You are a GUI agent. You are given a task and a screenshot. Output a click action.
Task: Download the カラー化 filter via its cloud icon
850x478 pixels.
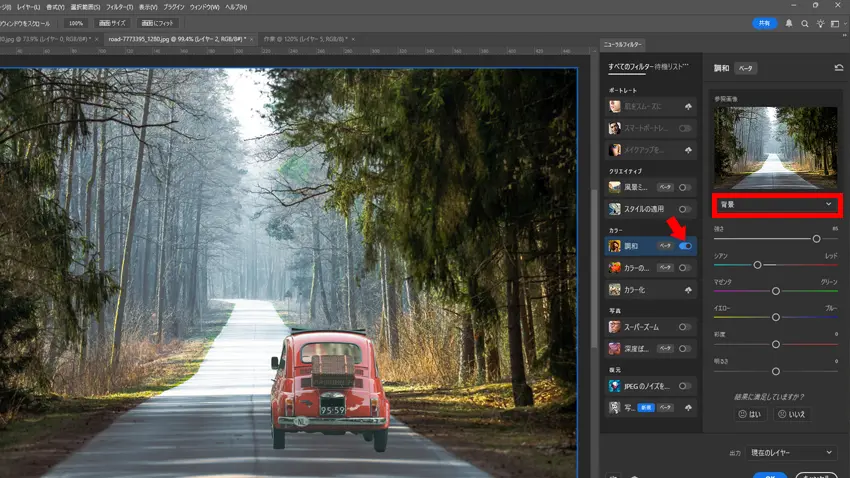coord(686,289)
